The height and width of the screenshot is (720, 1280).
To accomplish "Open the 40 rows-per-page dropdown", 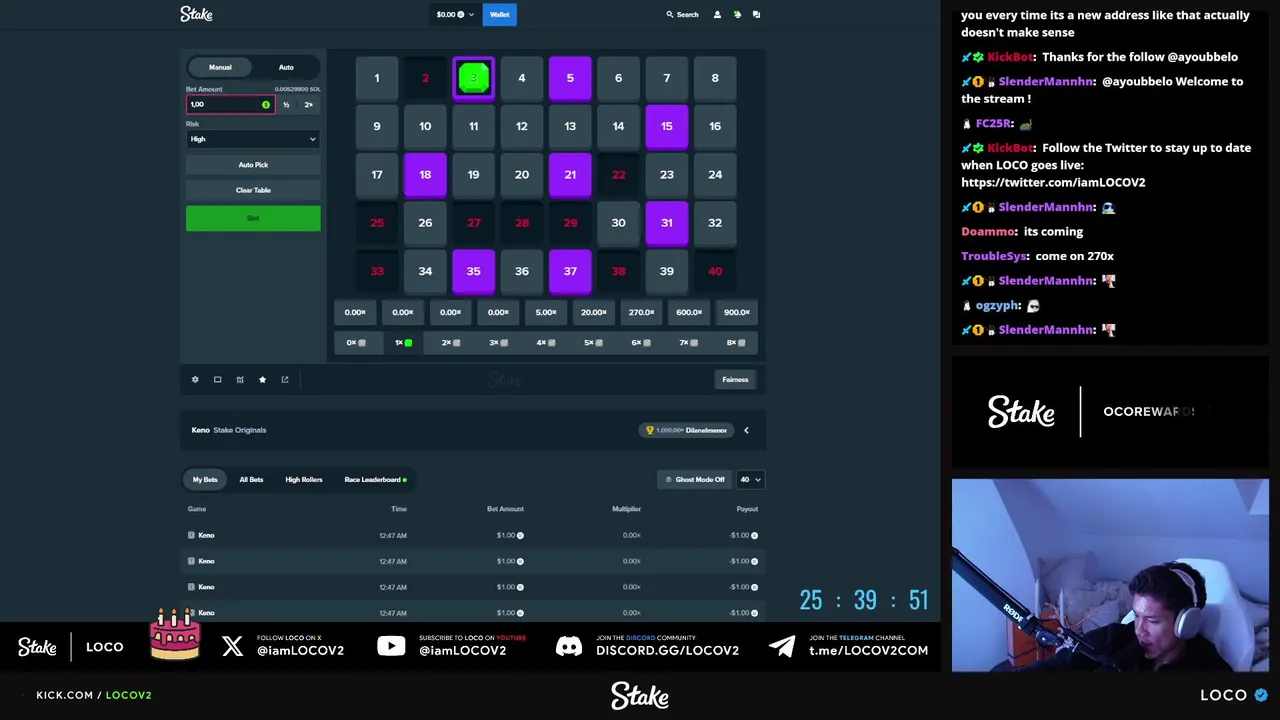I will pyautogui.click(x=750, y=480).
